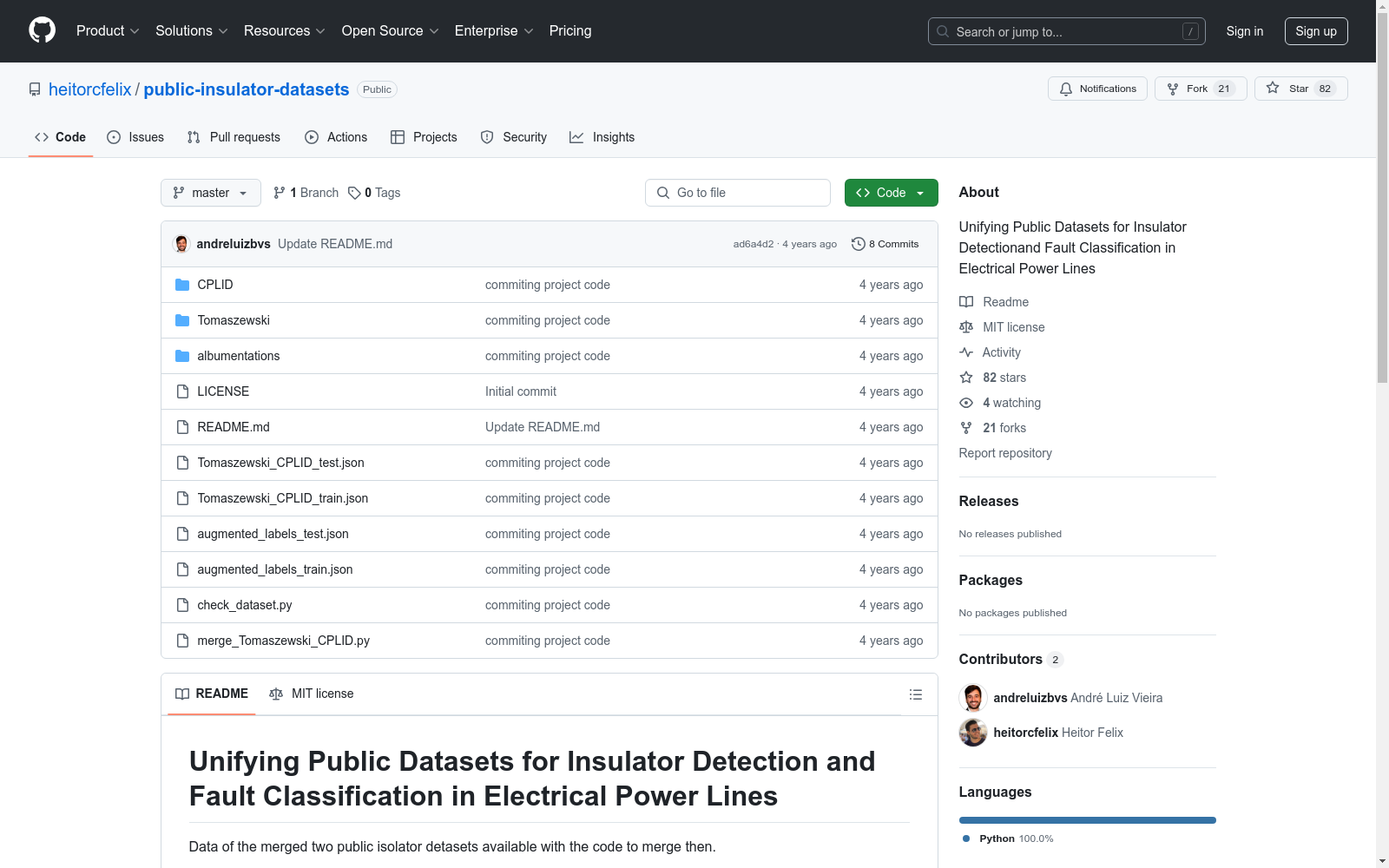1389x868 pixels.
Task: Open Tomaszewski_CPLID_train.json file
Action: (283, 498)
